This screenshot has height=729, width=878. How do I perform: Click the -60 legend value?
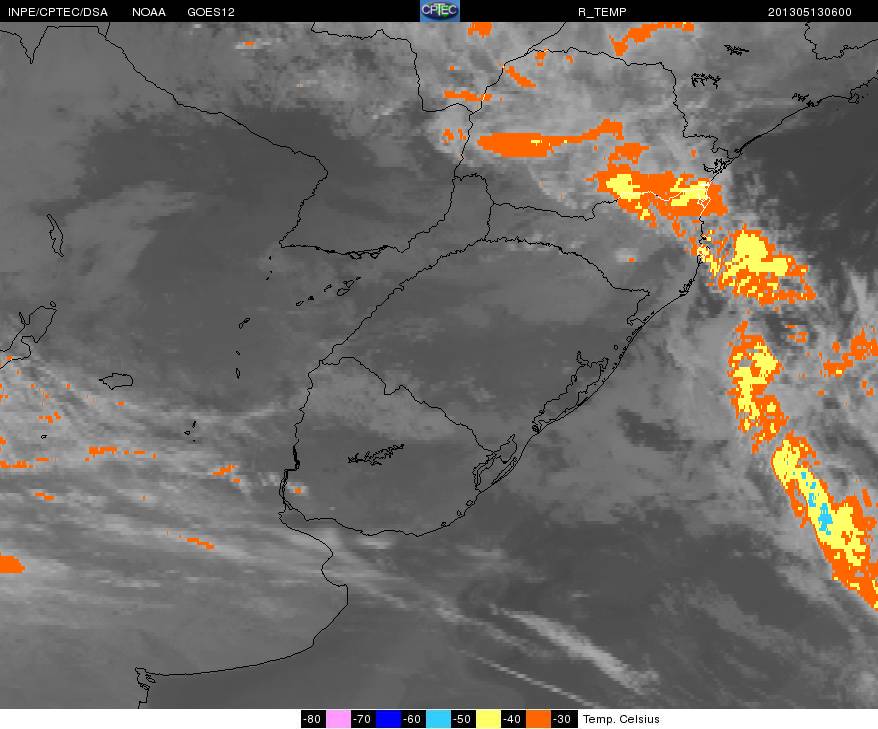pyautogui.click(x=413, y=719)
